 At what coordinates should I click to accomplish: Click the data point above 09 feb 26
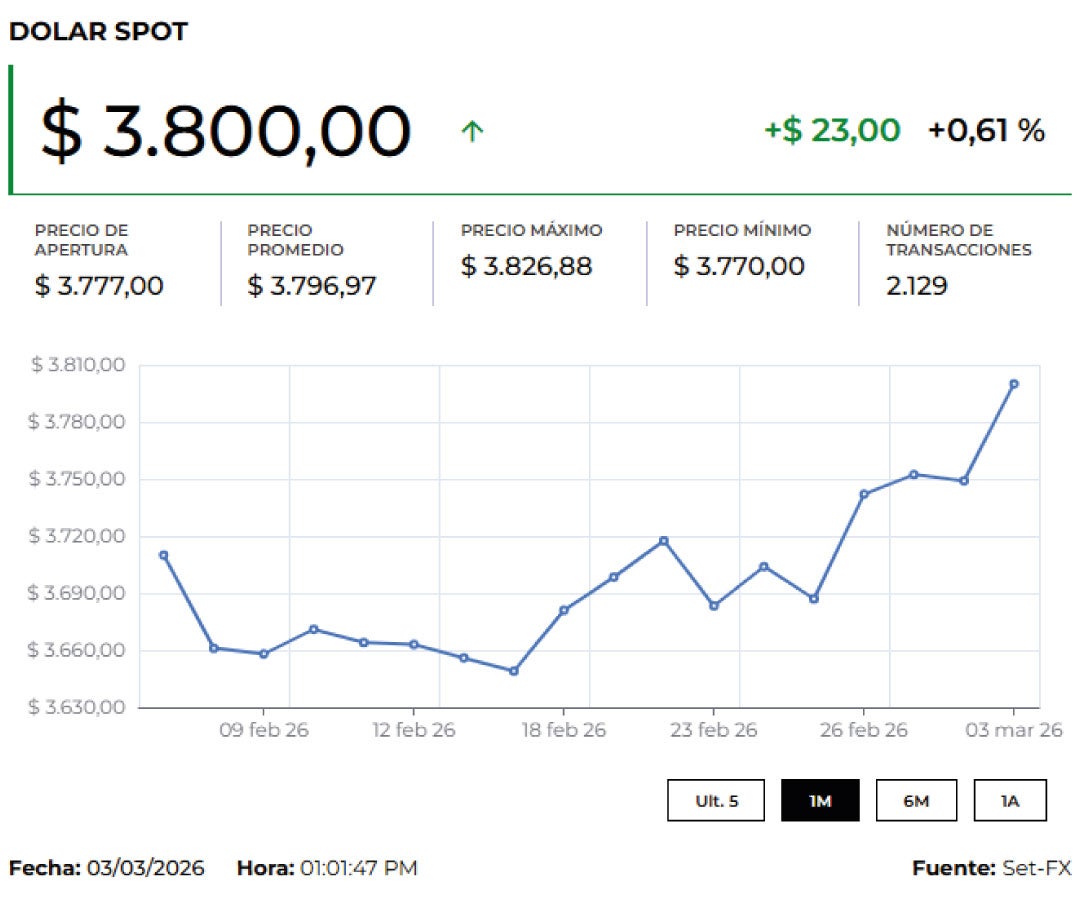pos(264,654)
